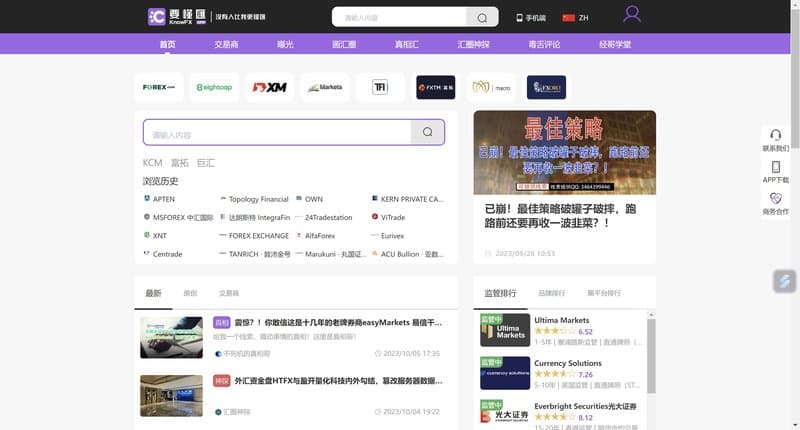The height and width of the screenshot is (430, 800).
Task: Select the KCM hot search keyword
Action: pos(152,163)
